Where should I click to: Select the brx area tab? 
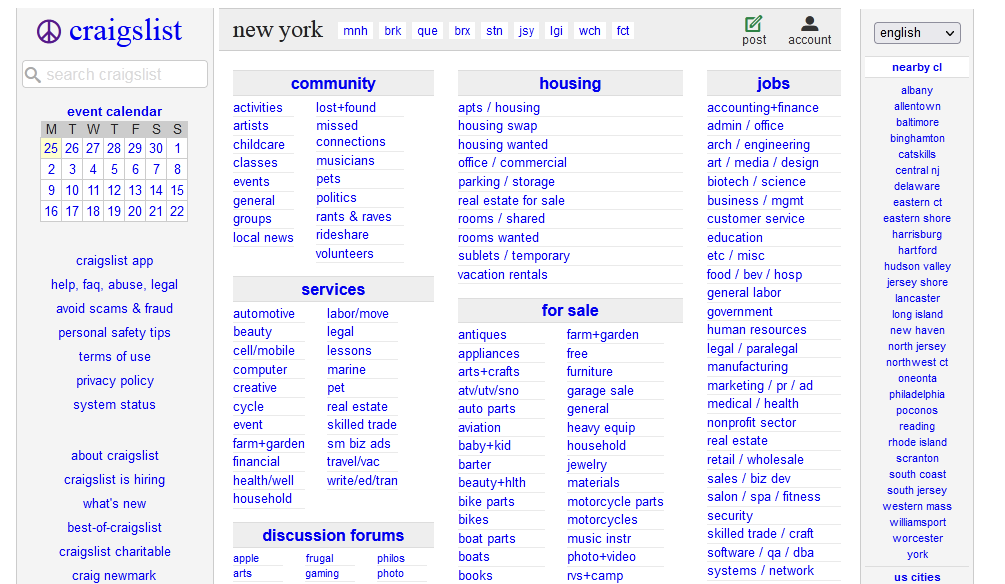point(462,31)
